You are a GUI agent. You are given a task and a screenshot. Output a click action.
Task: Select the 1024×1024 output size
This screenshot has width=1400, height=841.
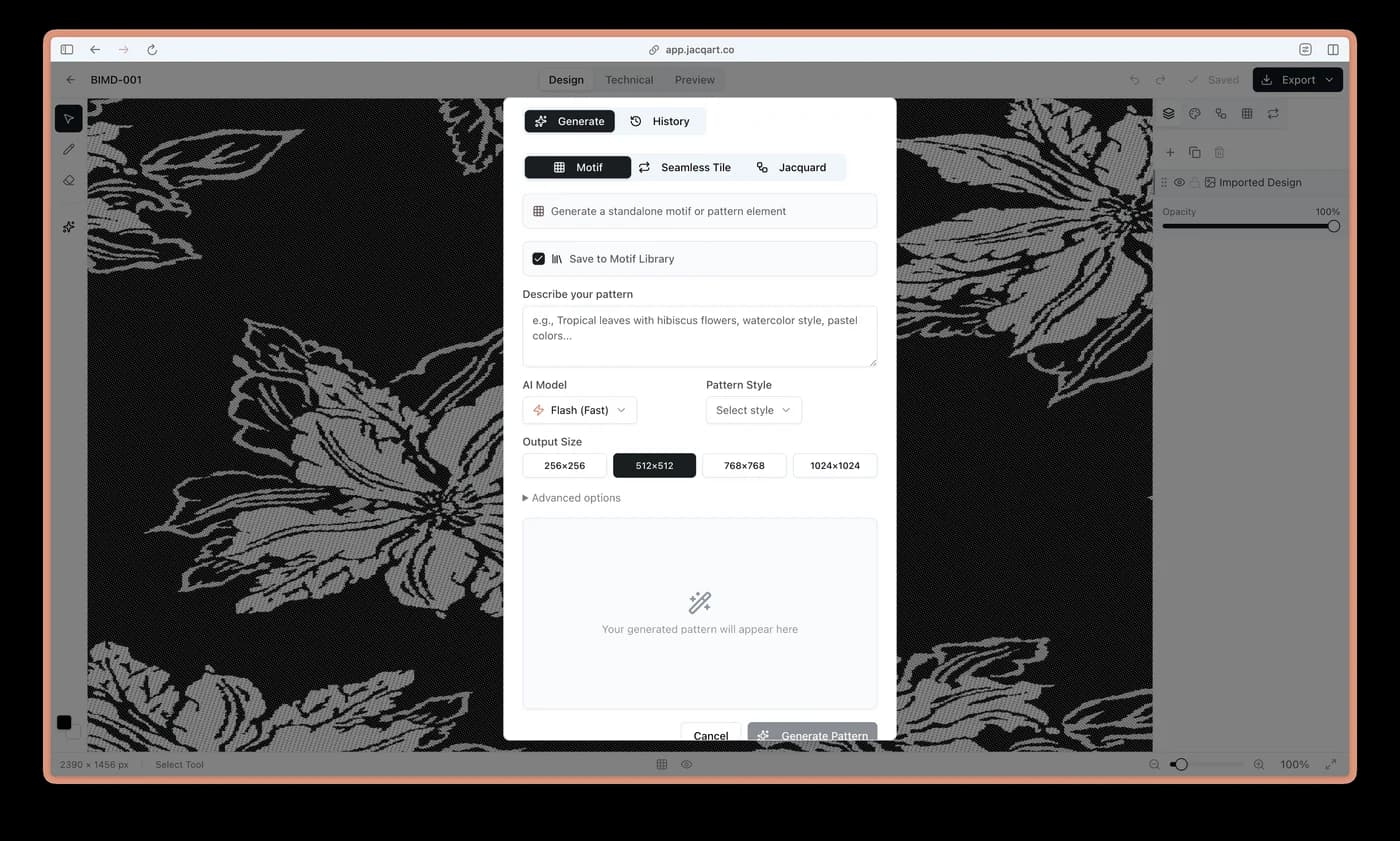coord(835,466)
